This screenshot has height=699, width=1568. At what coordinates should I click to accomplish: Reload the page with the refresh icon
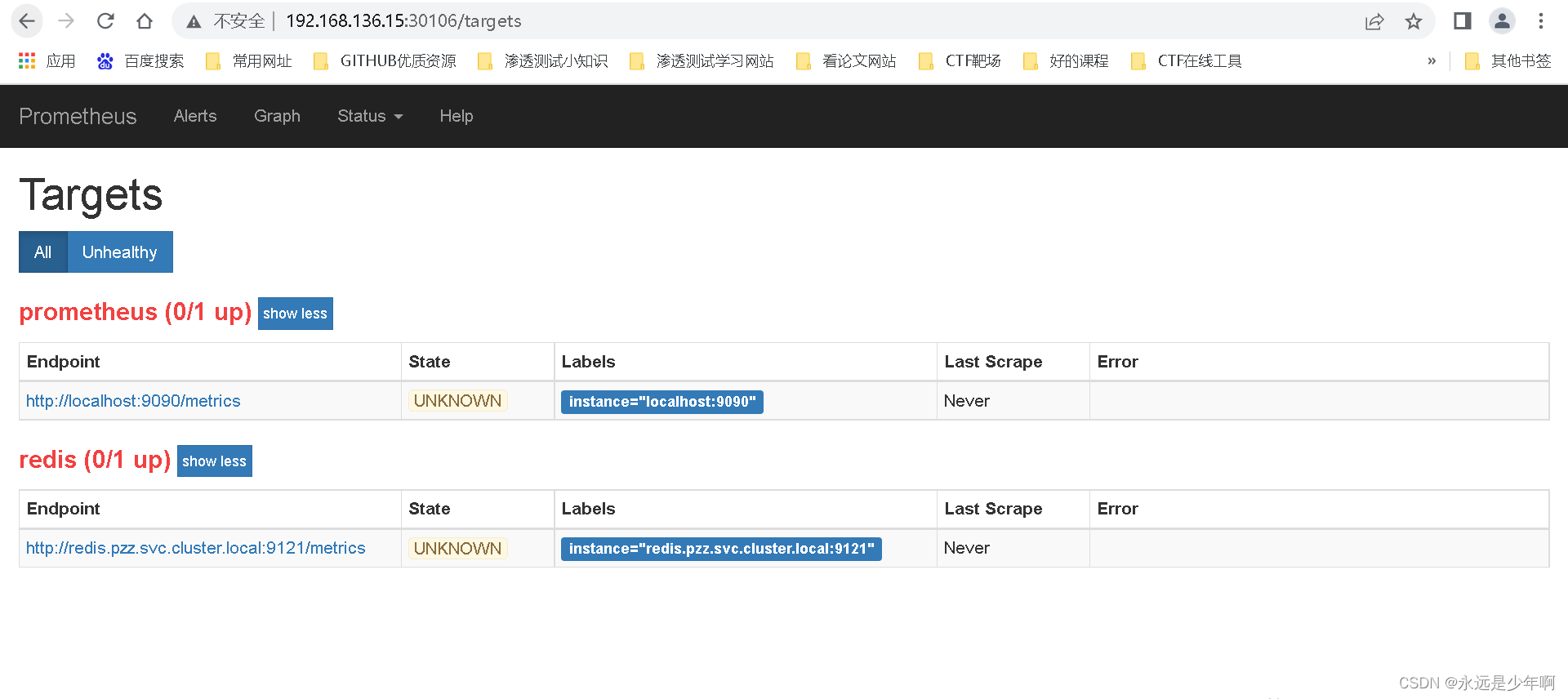click(105, 21)
